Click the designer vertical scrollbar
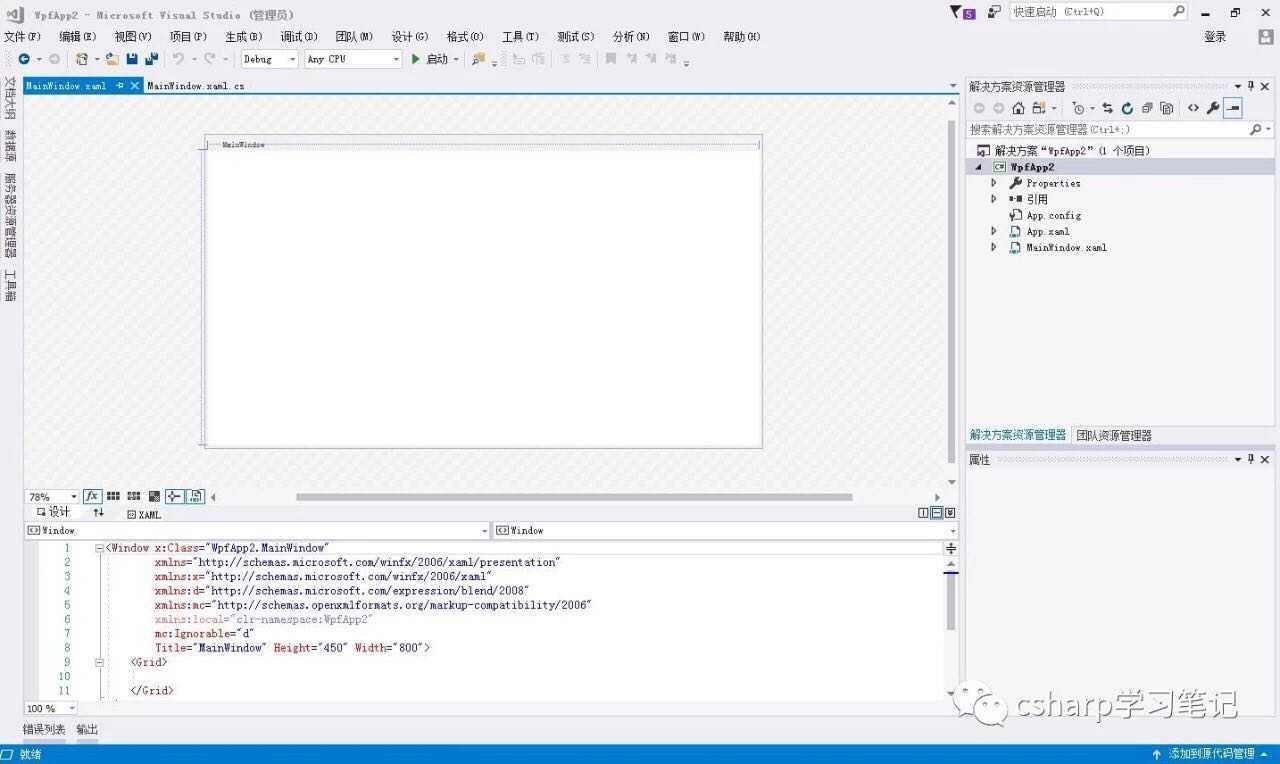 point(951,290)
